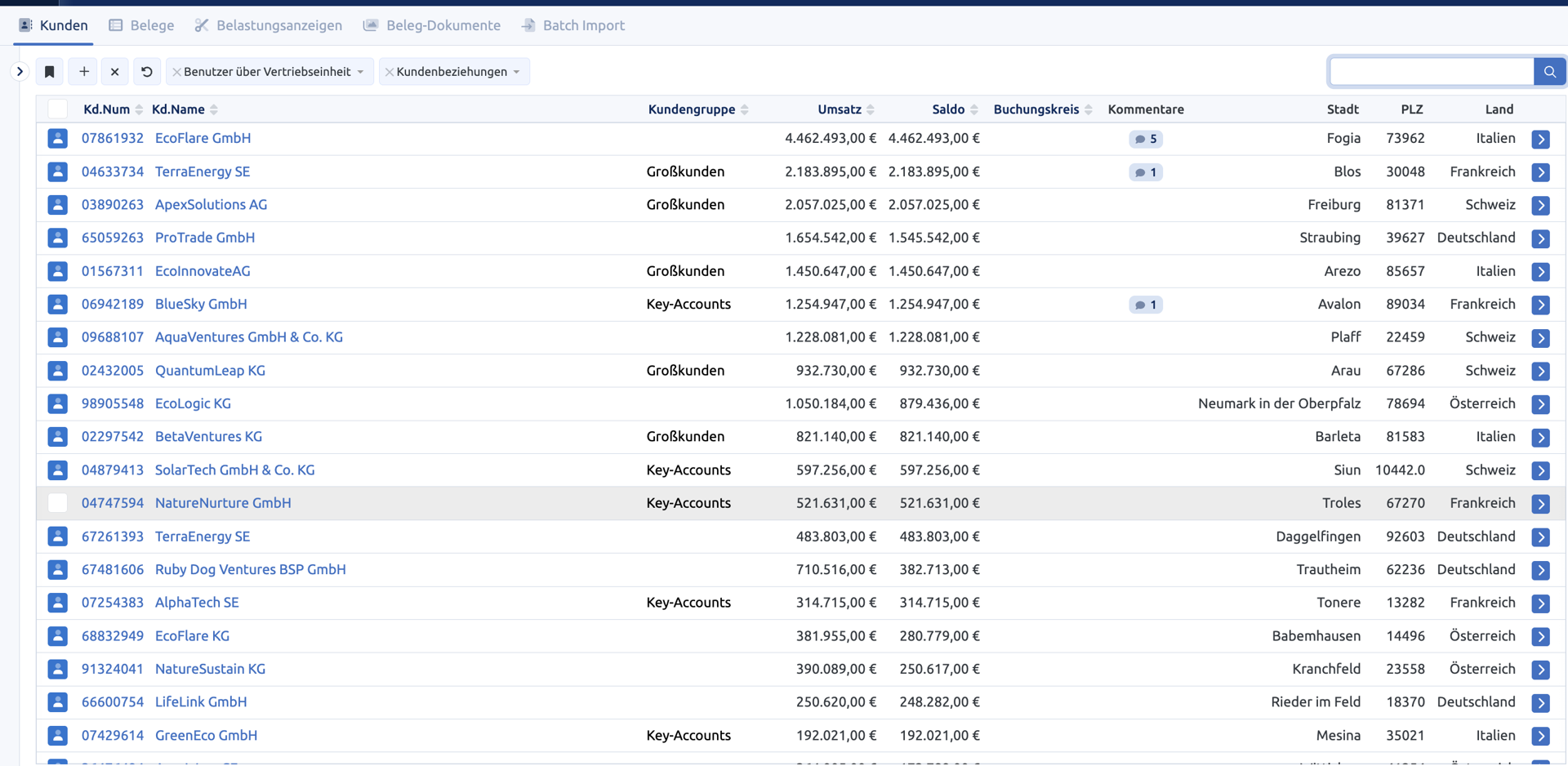Focus the search input field

click(1432, 72)
